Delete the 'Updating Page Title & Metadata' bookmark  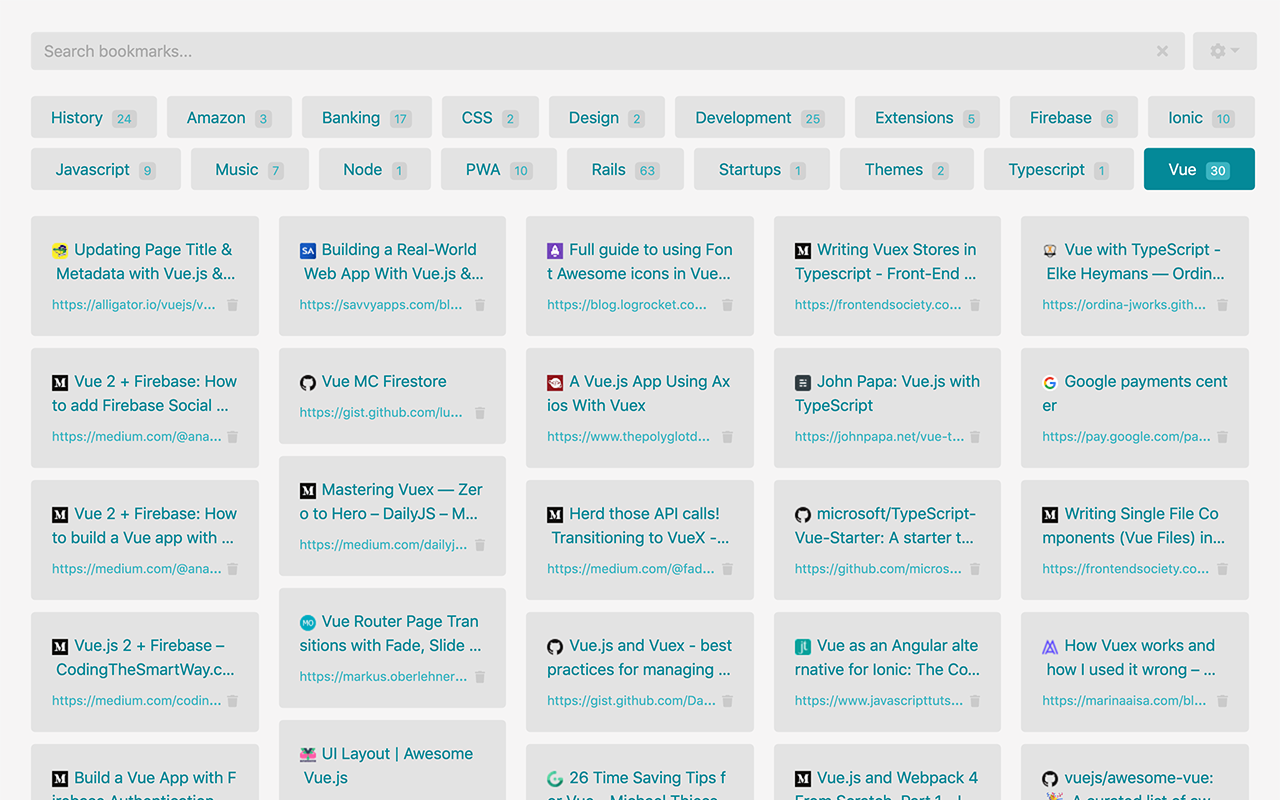click(233, 305)
